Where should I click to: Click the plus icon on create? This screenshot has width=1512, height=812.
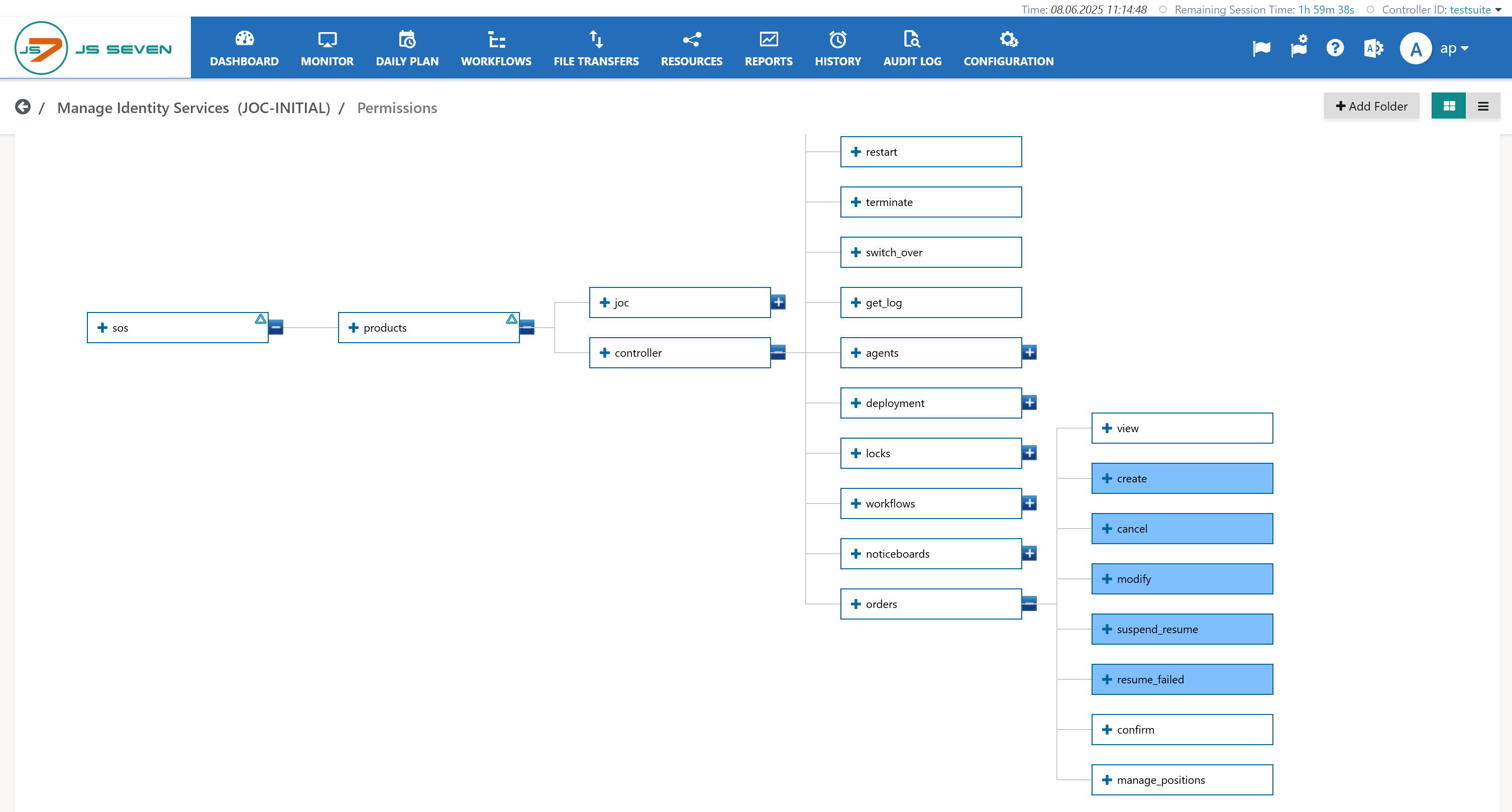tap(1107, 478)
